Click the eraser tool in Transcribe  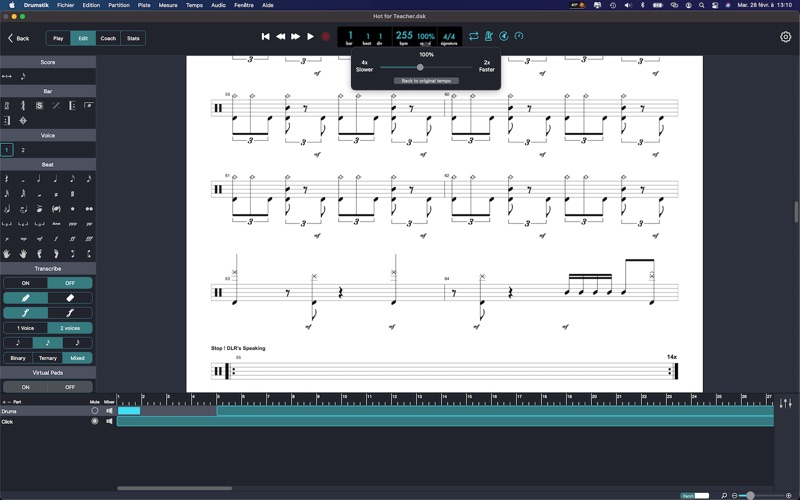click(70, 298)
